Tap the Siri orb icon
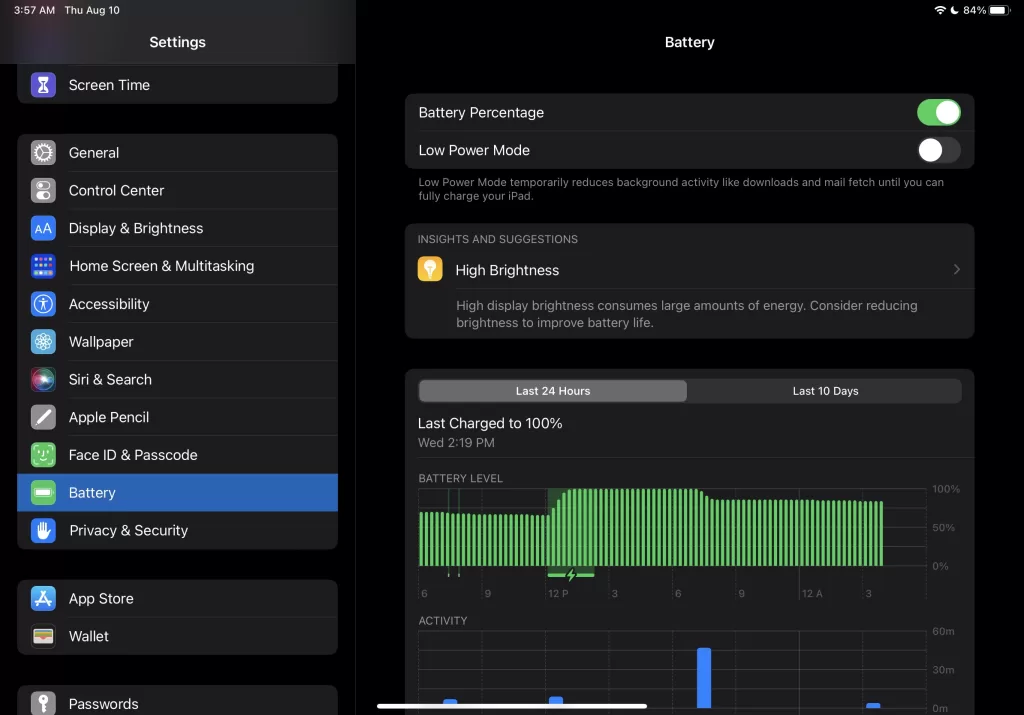This screenshot has width=1024, height=715. pos(43,379)
